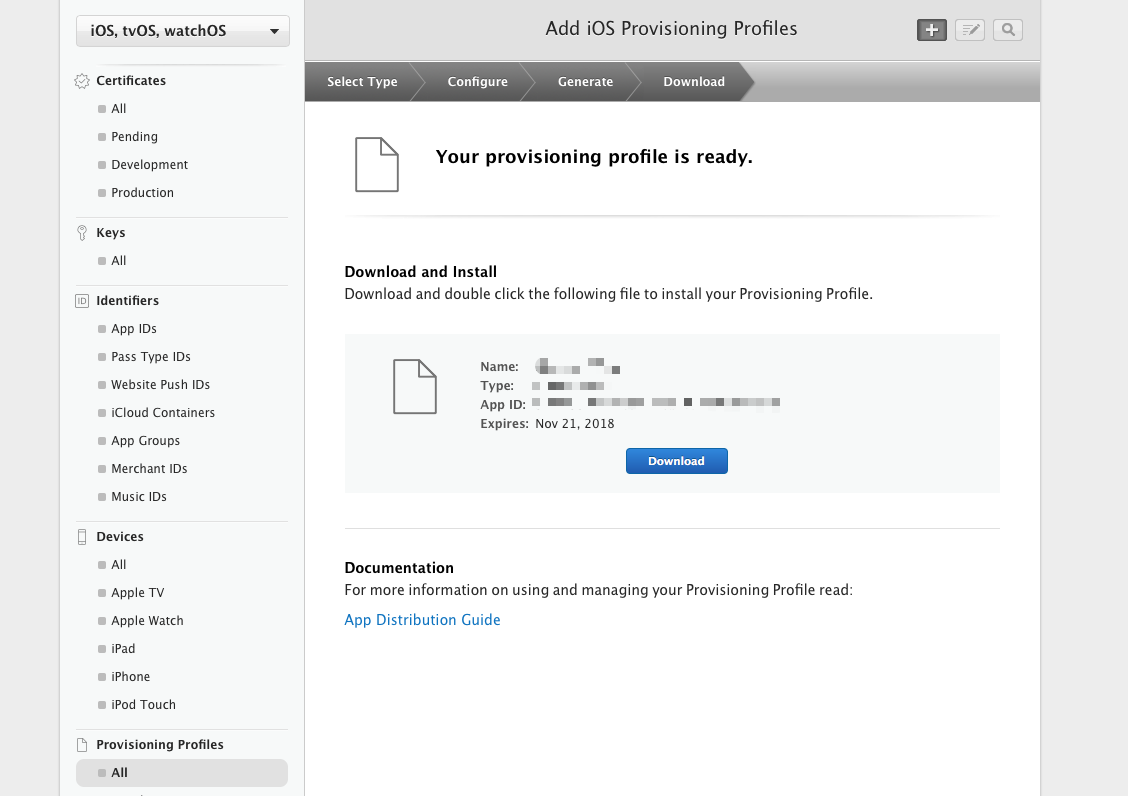This screenshot has width=1128, height=796.
Task: Open iCloud Containers identifiers
Action: [x=163, y=413]
